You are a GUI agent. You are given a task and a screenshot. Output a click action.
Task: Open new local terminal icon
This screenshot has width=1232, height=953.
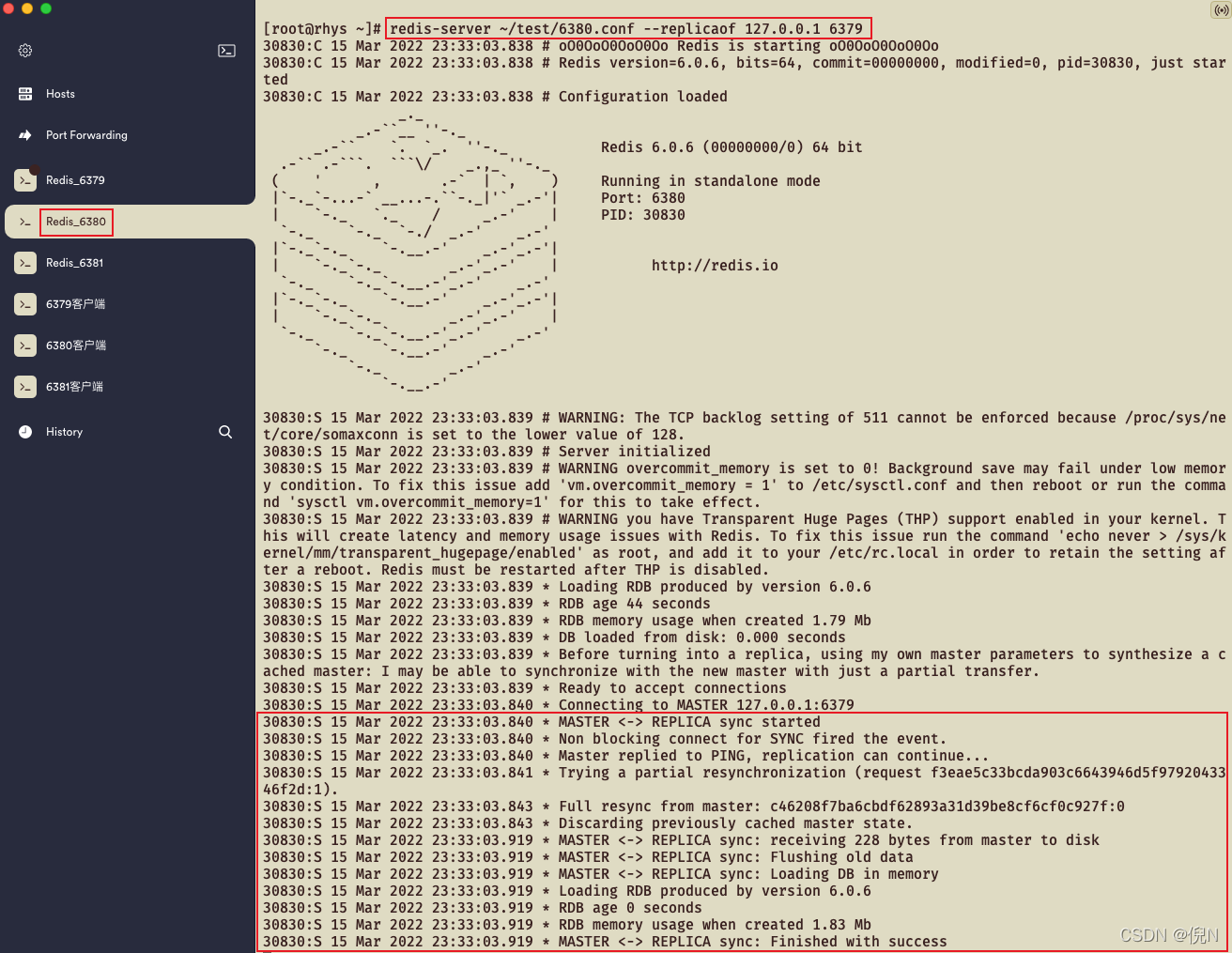click(226, 51)
